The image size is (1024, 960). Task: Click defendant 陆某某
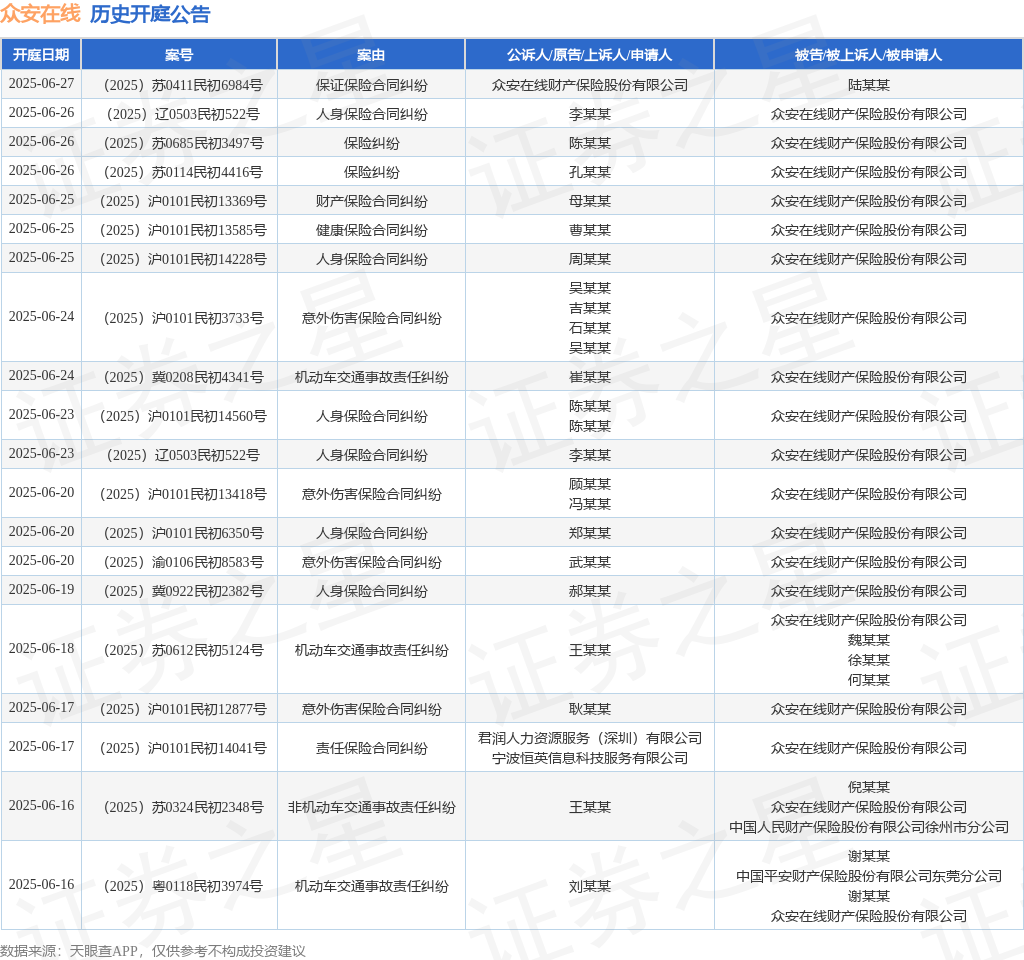[869, 85]
